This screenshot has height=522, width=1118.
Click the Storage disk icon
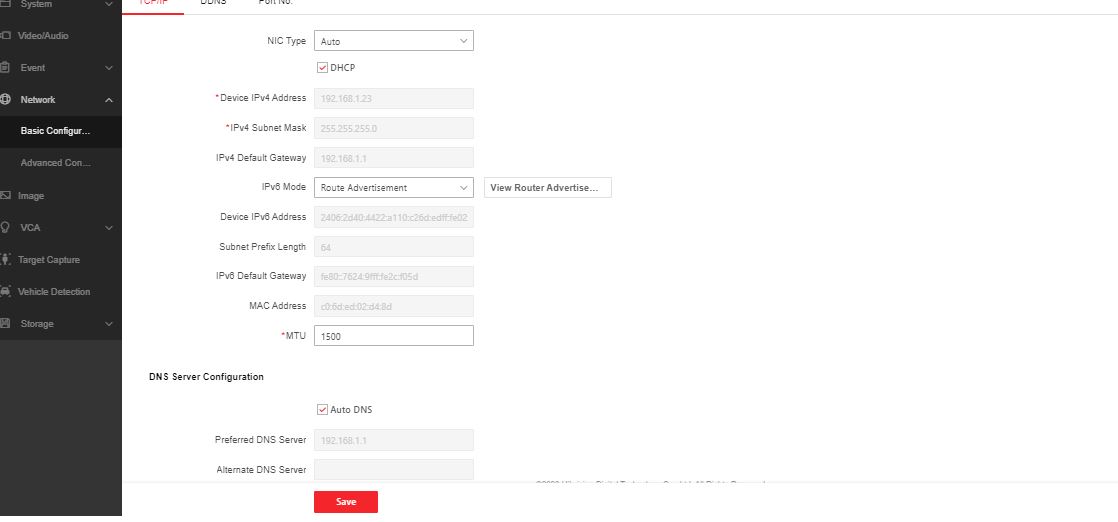[5, 324]
